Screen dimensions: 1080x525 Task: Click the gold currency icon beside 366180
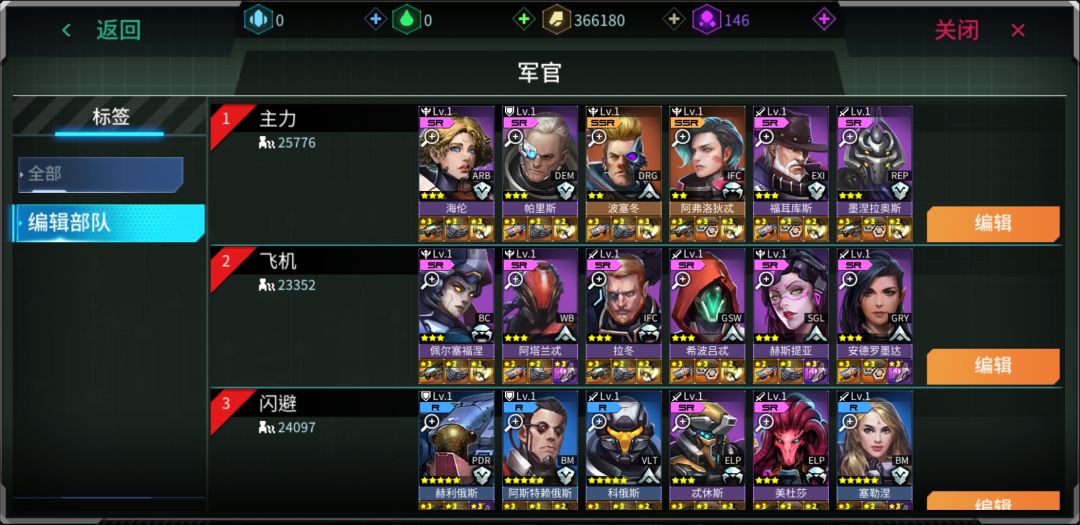(x=557, y=19)
